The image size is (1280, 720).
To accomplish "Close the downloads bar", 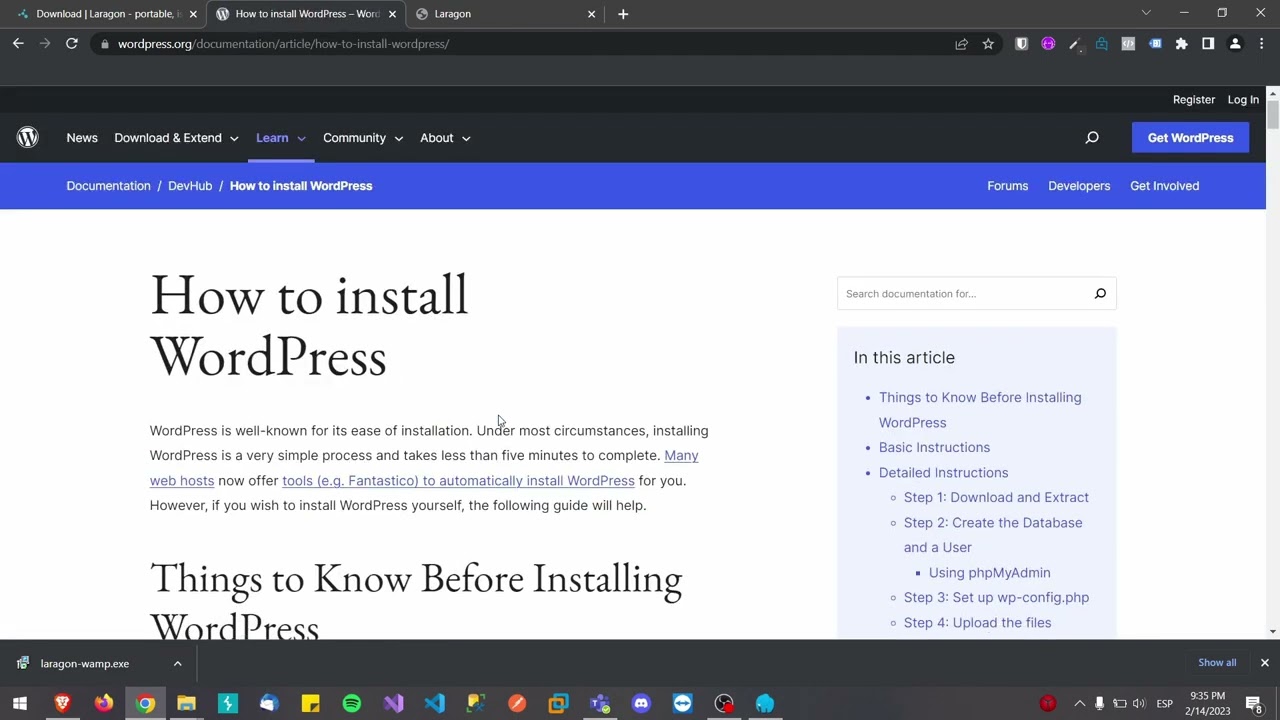I will tap(1264, 663).
